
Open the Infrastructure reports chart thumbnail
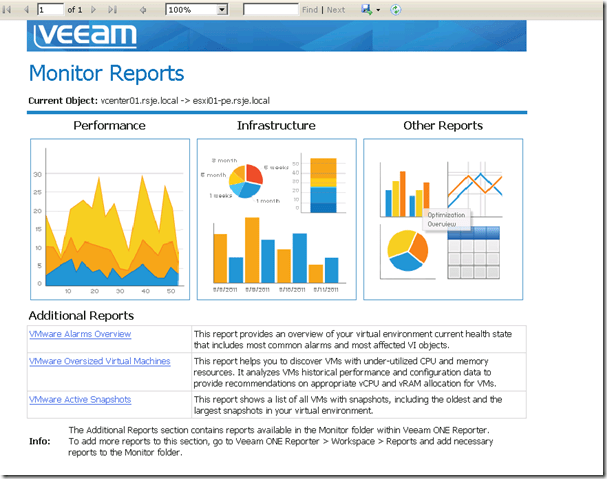(x=276, y=219)
